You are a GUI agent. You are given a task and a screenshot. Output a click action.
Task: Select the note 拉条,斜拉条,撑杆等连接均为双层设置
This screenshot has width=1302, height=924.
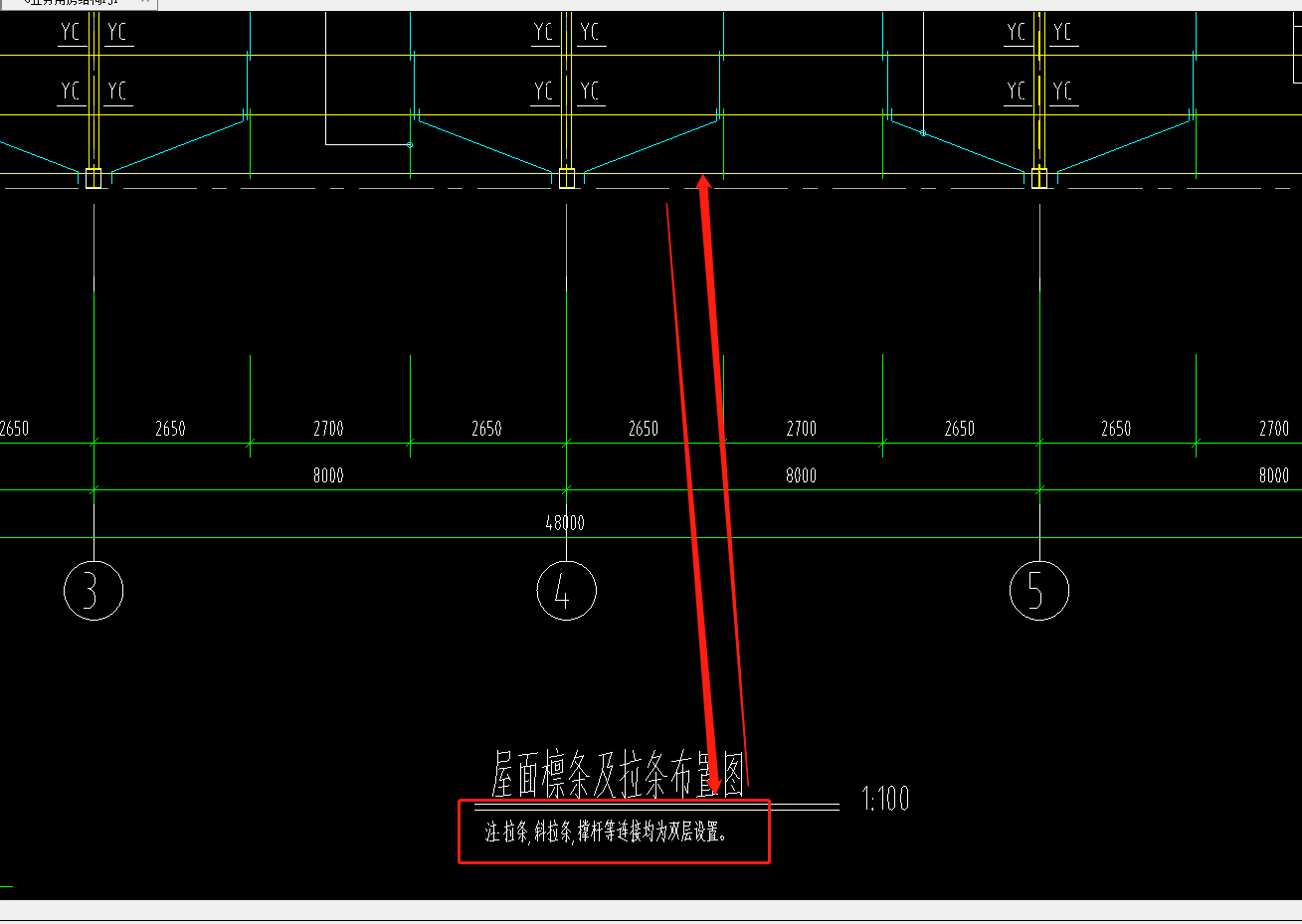pyautogui.click(x=606, y=832)
